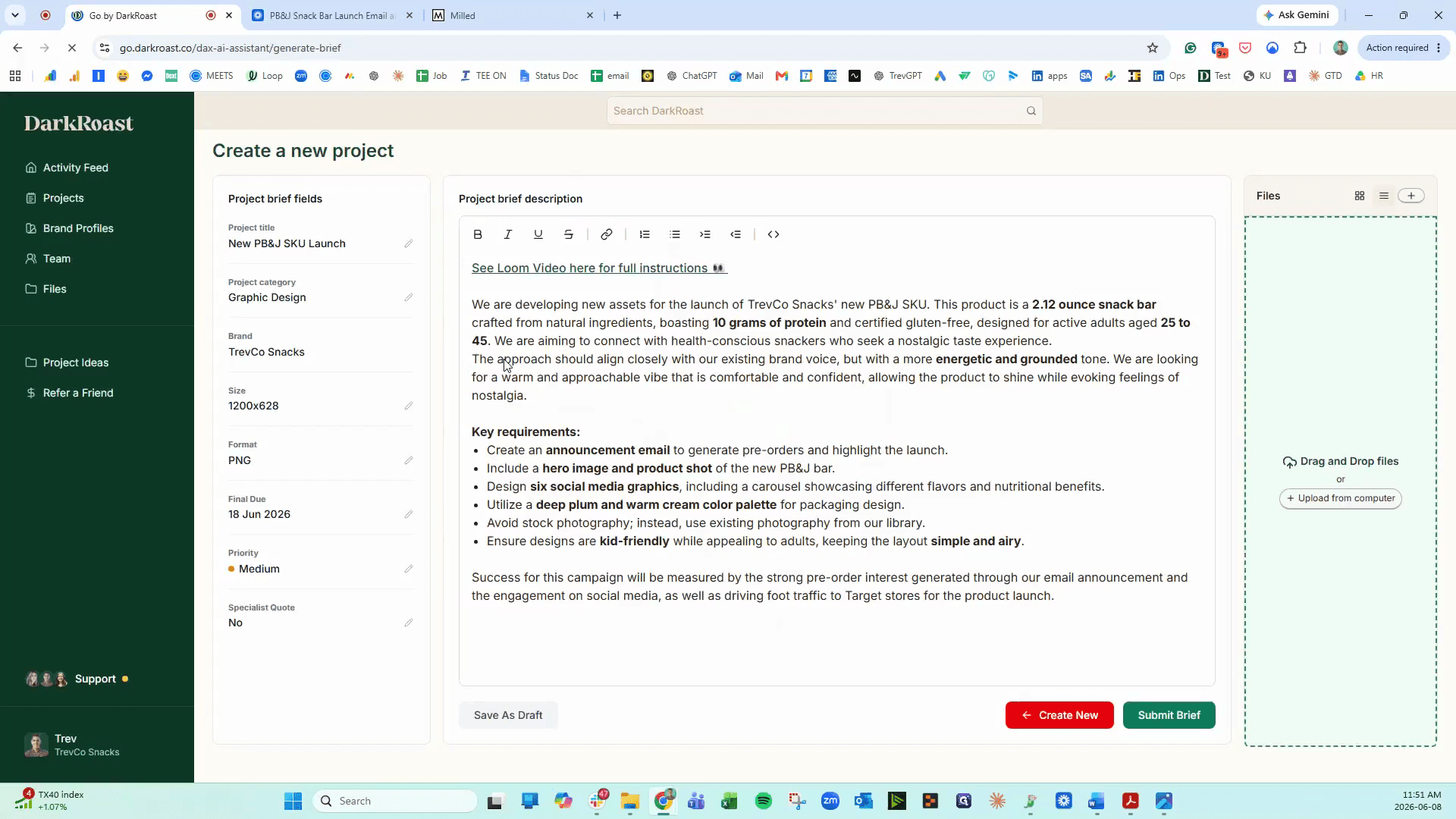The width and height of the screenshot is (1456, 819).
Task: Open Ask Gemini in Chrome
Action: click(x=1297, y=15)
